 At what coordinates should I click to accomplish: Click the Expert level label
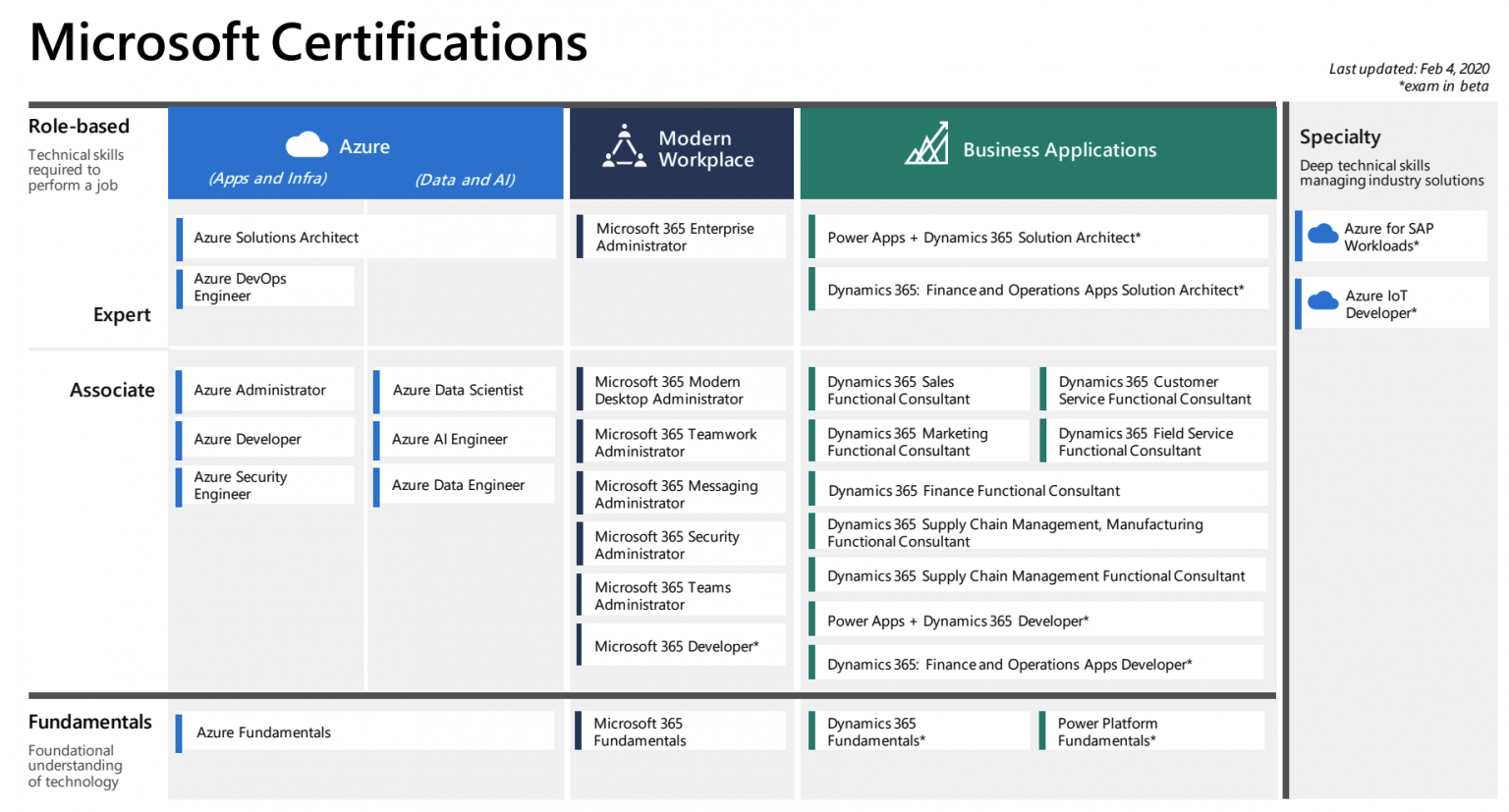click(122, 315)
